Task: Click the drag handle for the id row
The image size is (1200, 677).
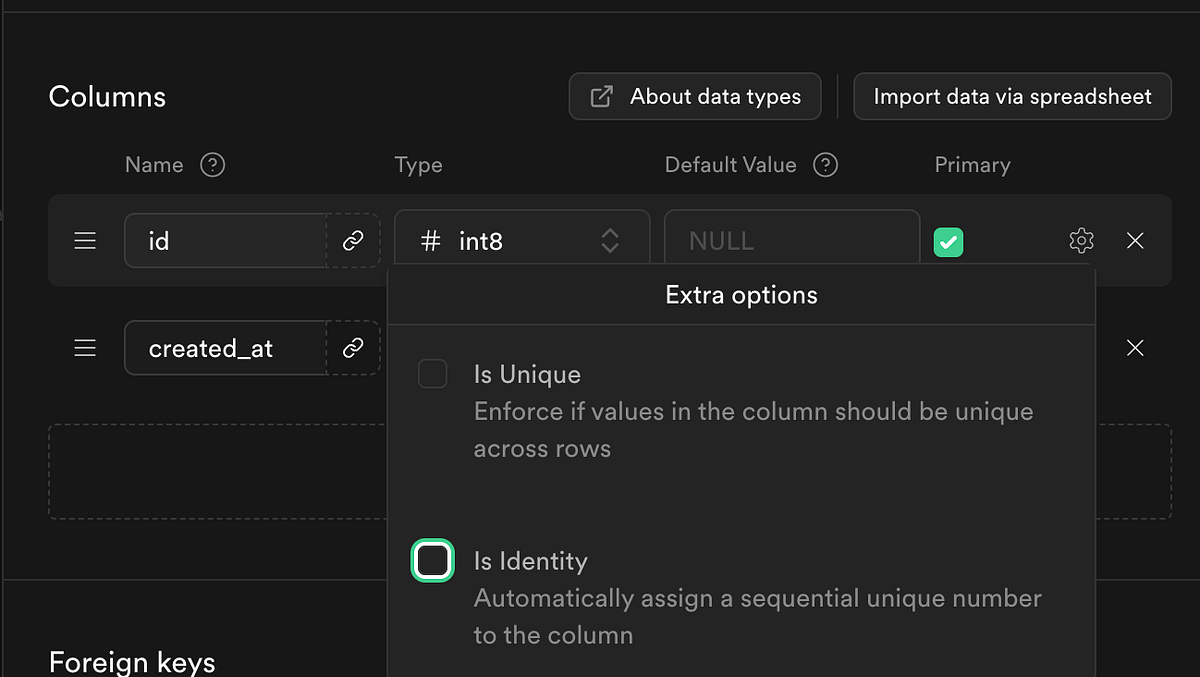Action: click(85, 240)
